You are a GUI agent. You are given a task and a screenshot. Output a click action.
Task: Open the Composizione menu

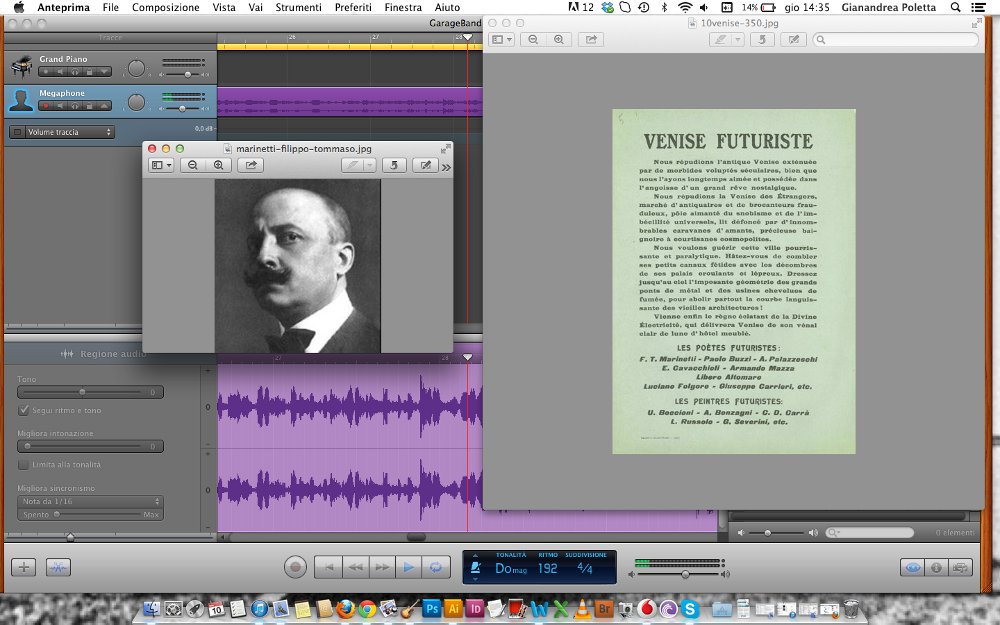click(165, 8)
